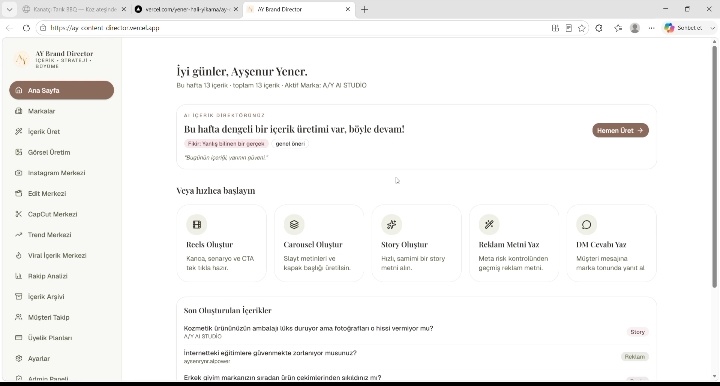Click the AY logo in the sidebar
Image resolution: width=720 pixels, height=386 pixels.
point(21,60)
